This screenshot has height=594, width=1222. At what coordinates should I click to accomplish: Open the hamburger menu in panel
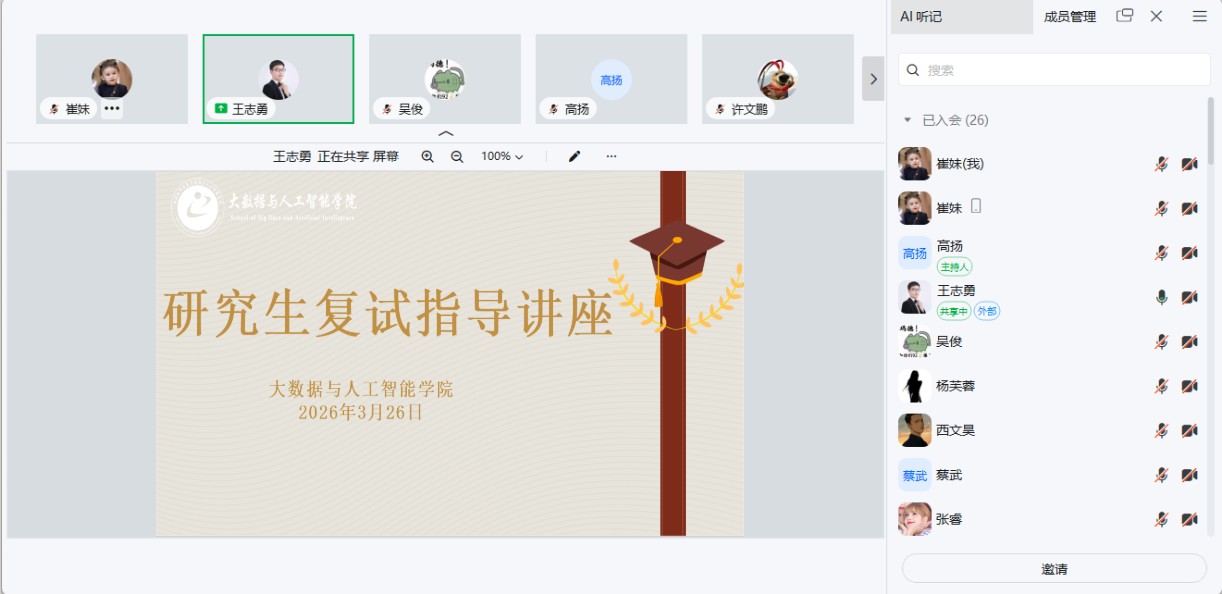click(x=1199, y=16)
